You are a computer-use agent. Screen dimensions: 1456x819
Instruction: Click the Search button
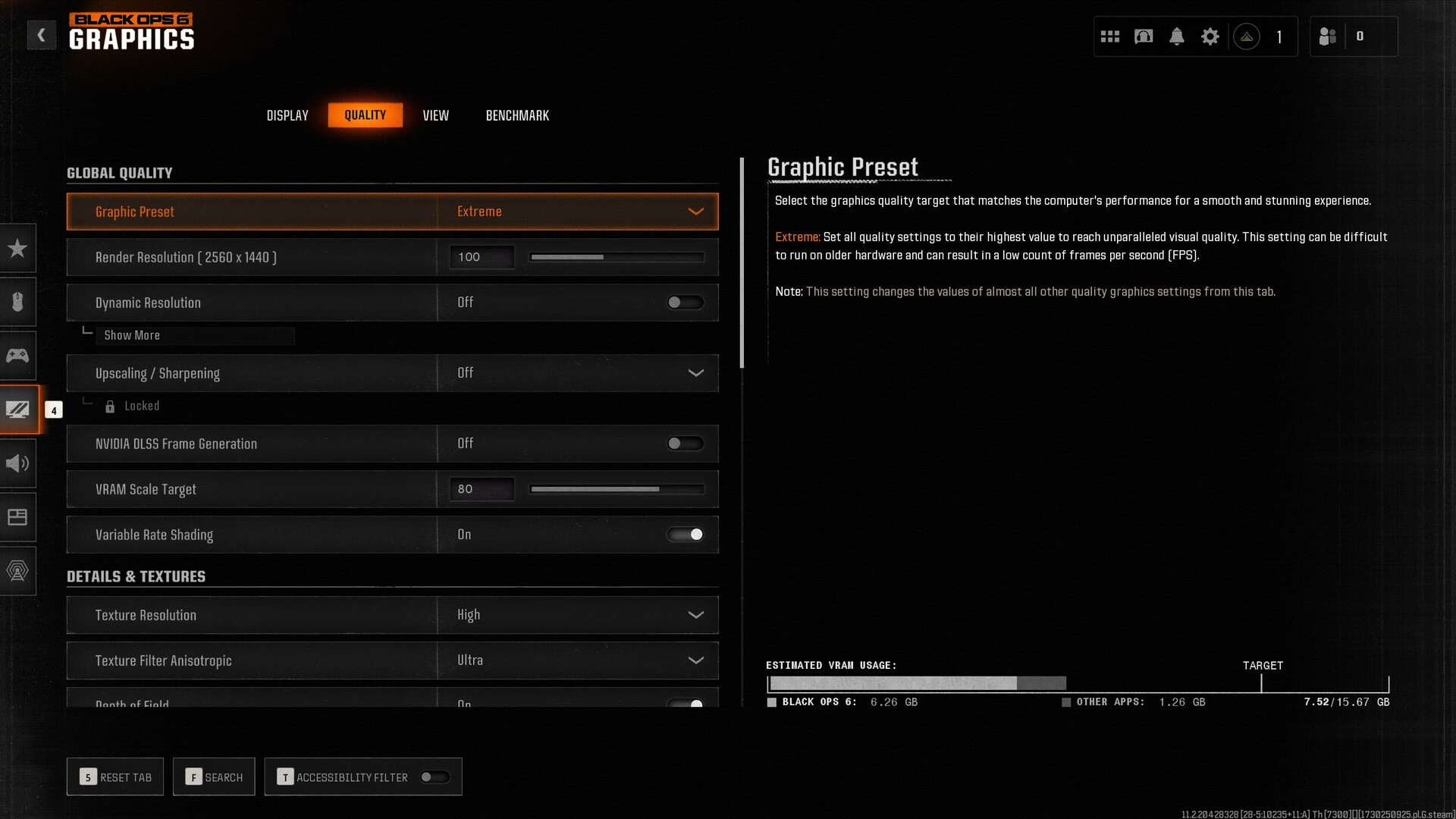pos(214,777)
